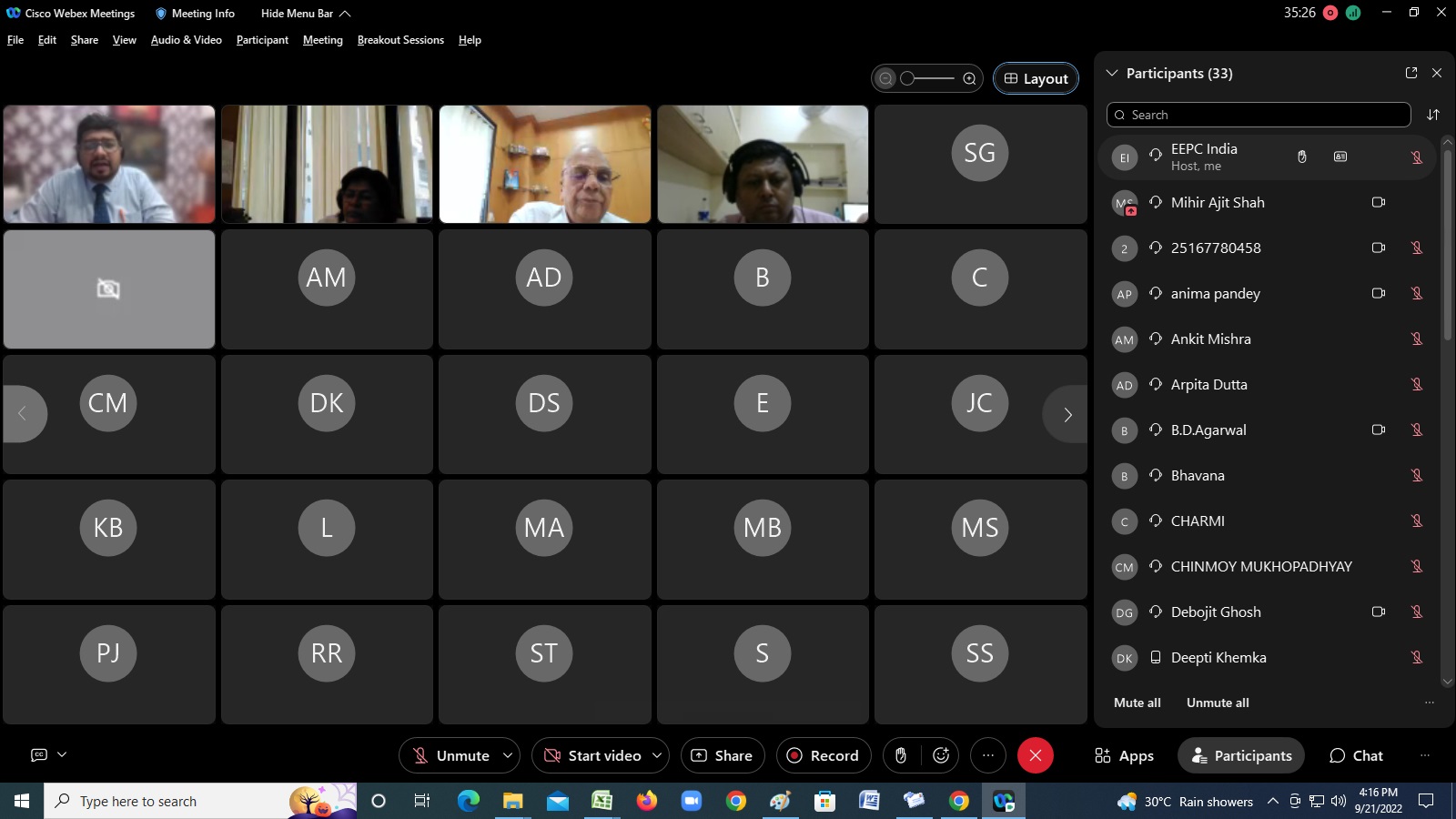This screenshot has height=819, width=1456.
Task: Toggle the Participants panel button
Action: coord(1241,755)
